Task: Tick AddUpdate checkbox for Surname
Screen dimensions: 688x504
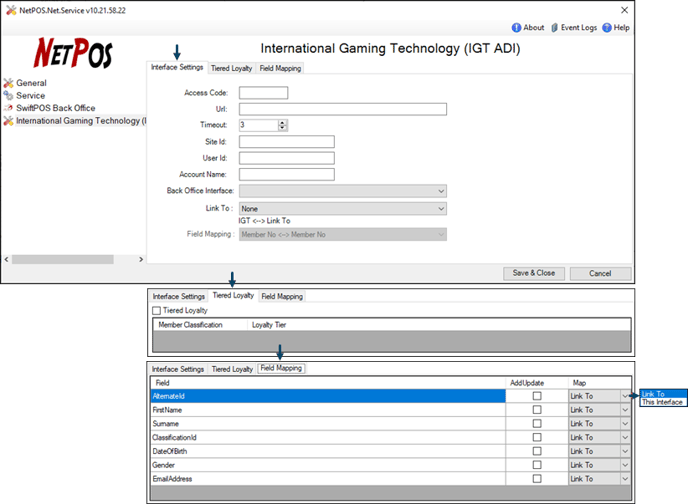Action: click(537, 424)
